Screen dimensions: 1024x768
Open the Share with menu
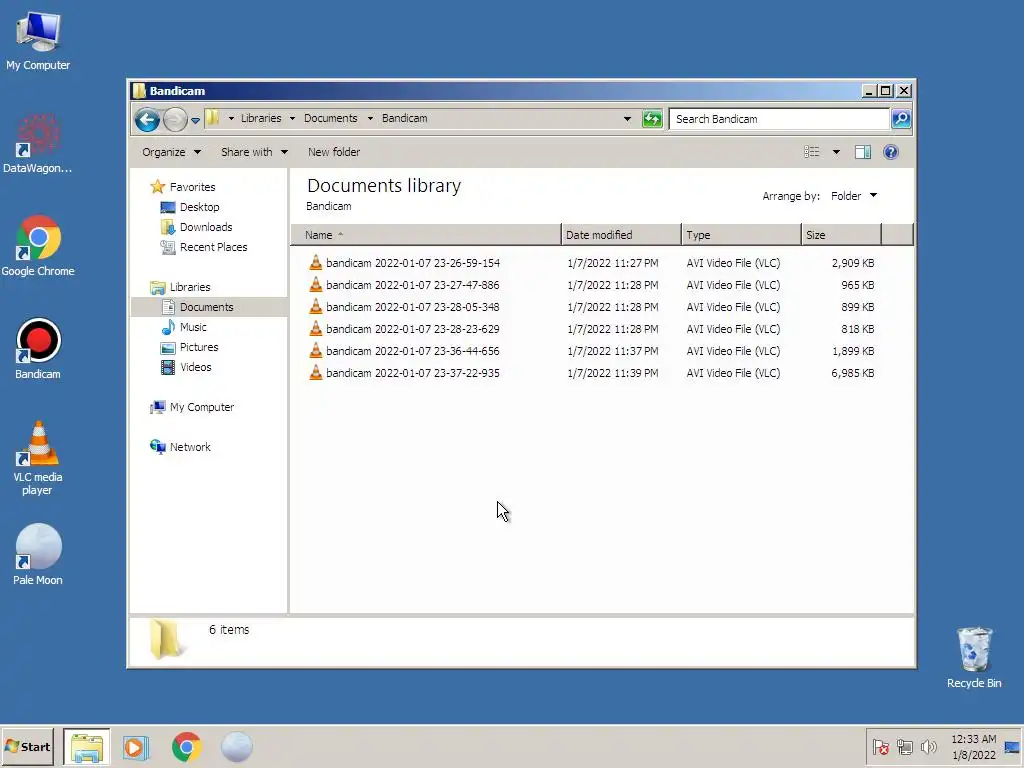[x=254, y=152]
